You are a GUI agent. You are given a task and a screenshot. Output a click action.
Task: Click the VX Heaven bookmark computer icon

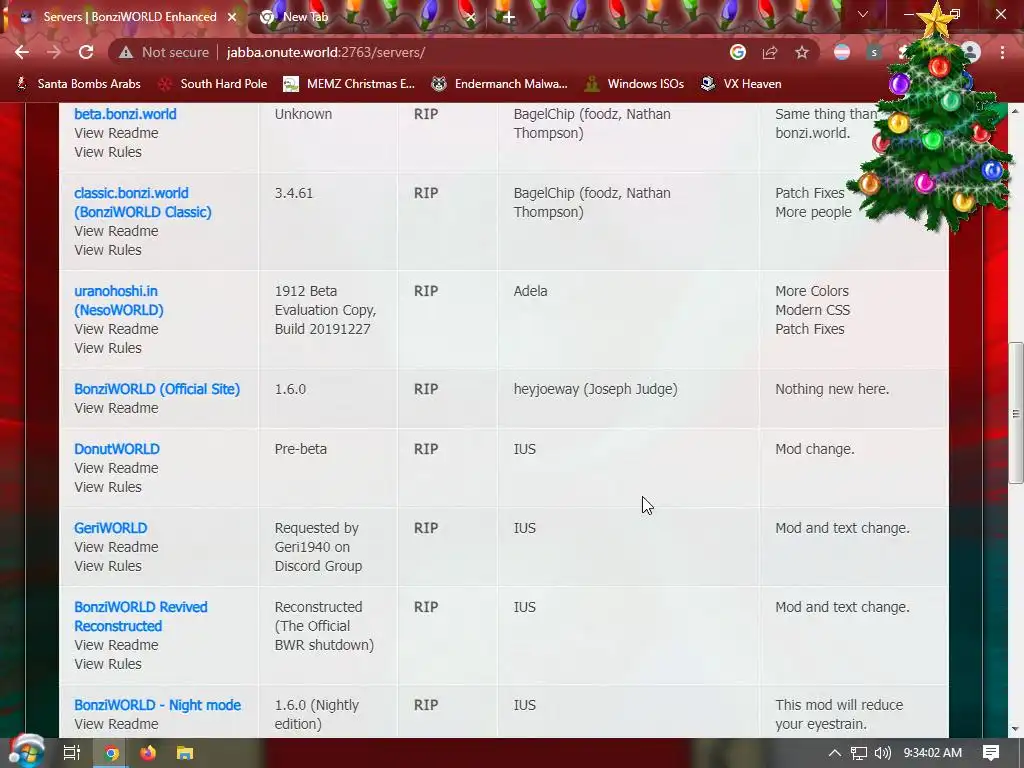708,84
